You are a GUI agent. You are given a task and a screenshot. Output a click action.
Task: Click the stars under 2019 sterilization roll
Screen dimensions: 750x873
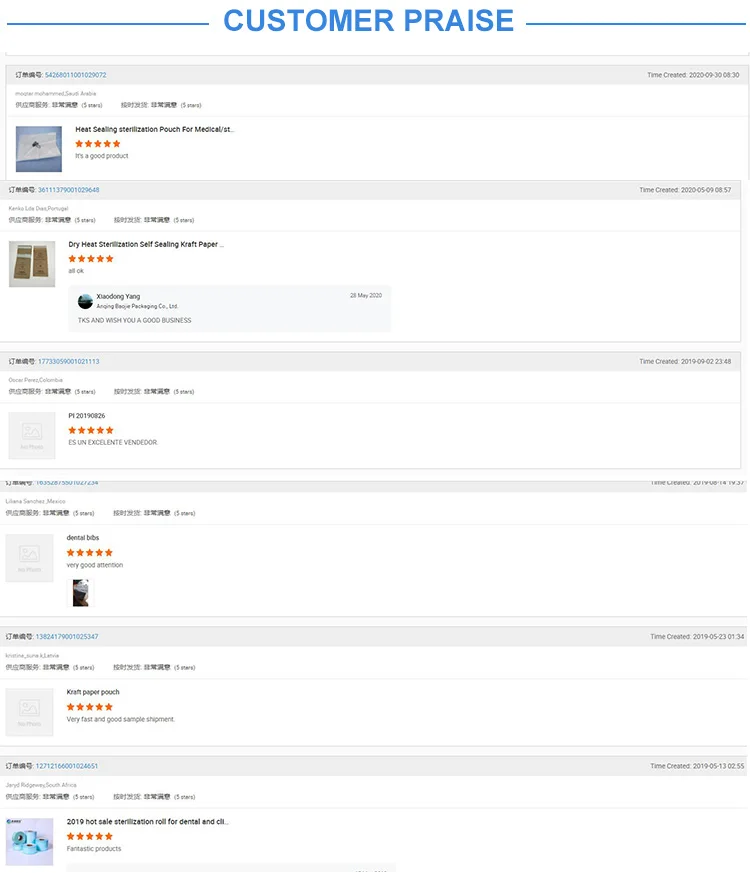coord(90,836)
